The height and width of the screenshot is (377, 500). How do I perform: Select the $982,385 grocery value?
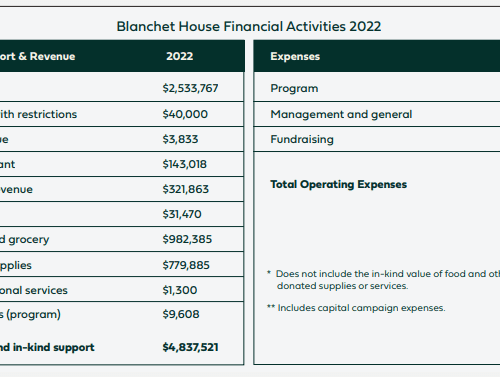(187, 239)
